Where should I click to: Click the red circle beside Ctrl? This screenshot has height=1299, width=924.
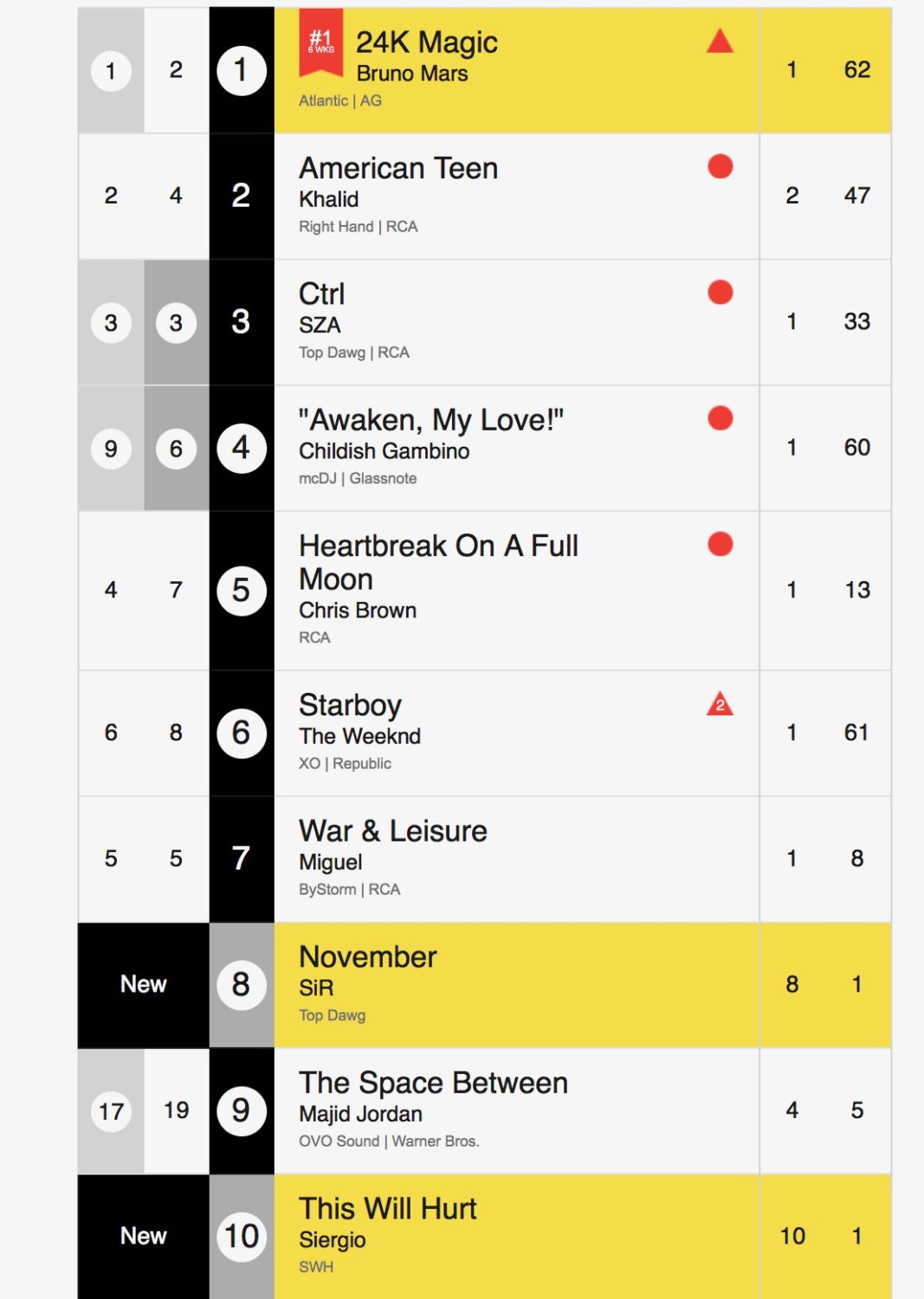tap(720, 293)
